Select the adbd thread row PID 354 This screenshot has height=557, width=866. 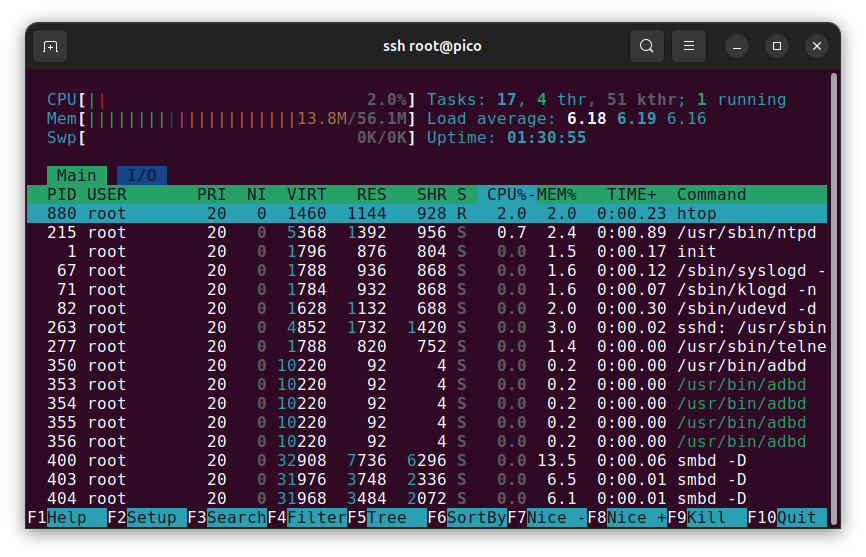[x=427, y=404]
